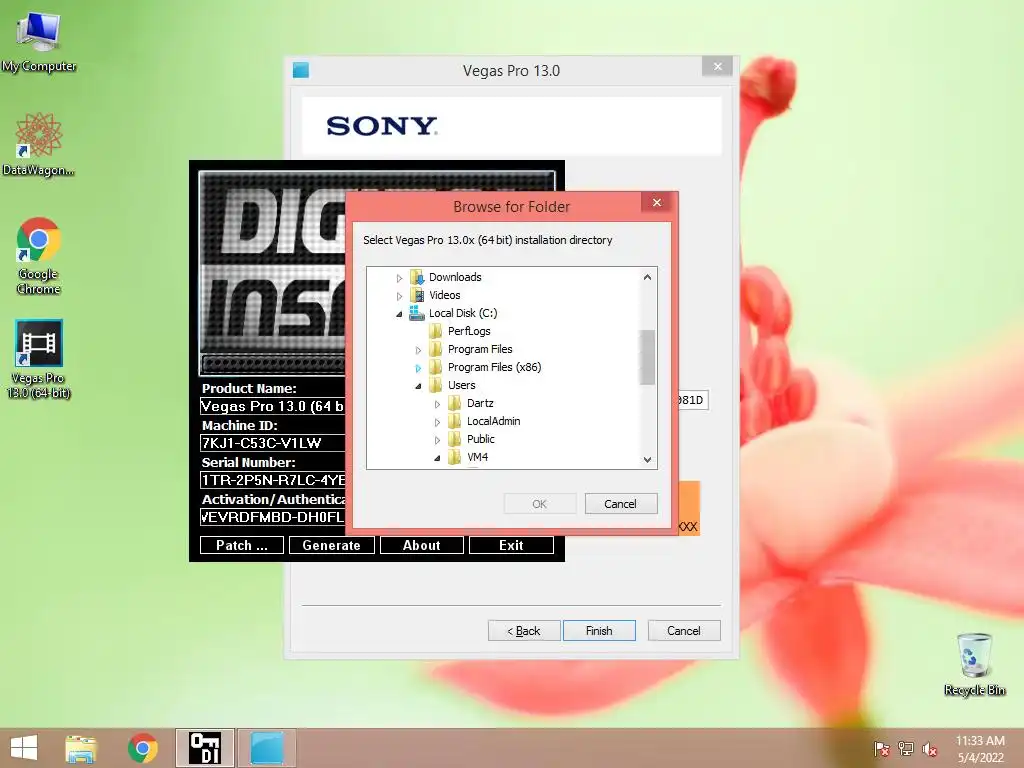The width and height of the screenshot is (1024, 768).
Task: Open About in the keygen
Action: point(422,545)
